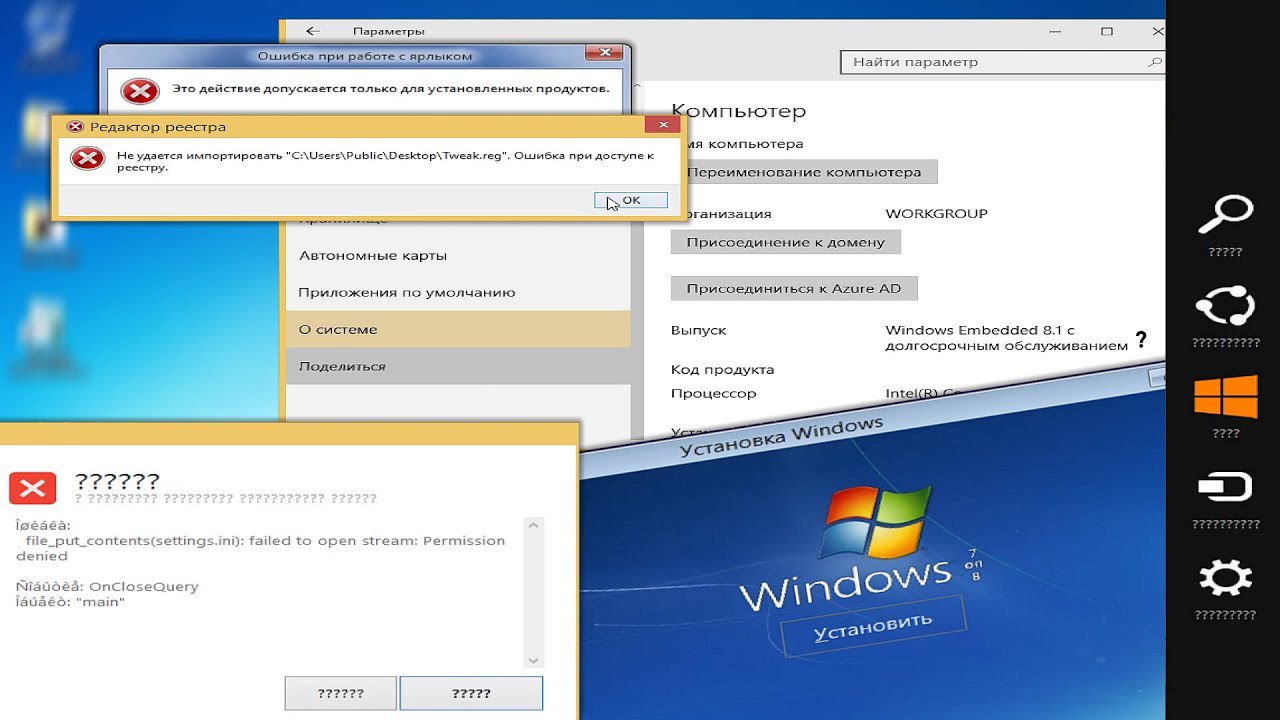Click the Переименование компьютера button
This screenshot has height=720, width=1280.
pyautogui.click(x=804, y=172)
